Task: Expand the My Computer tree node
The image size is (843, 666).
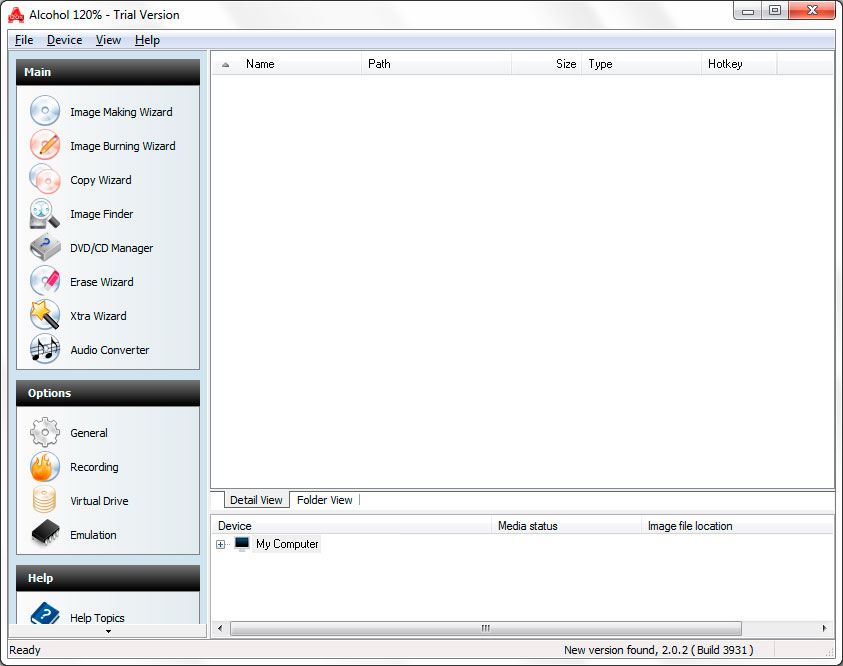Action: click(x=220, y=545)
